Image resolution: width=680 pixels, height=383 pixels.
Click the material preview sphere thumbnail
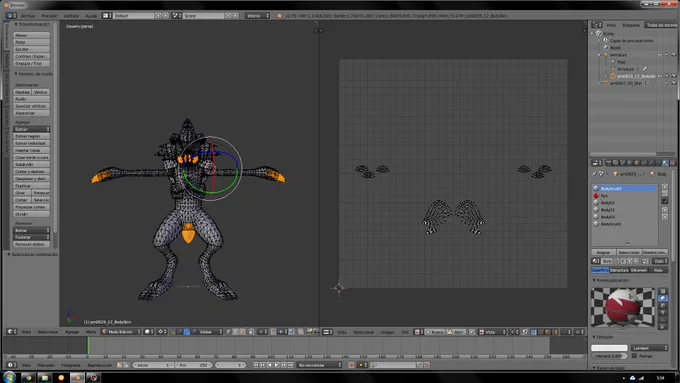pyautogui.click(x=623, y=308)
